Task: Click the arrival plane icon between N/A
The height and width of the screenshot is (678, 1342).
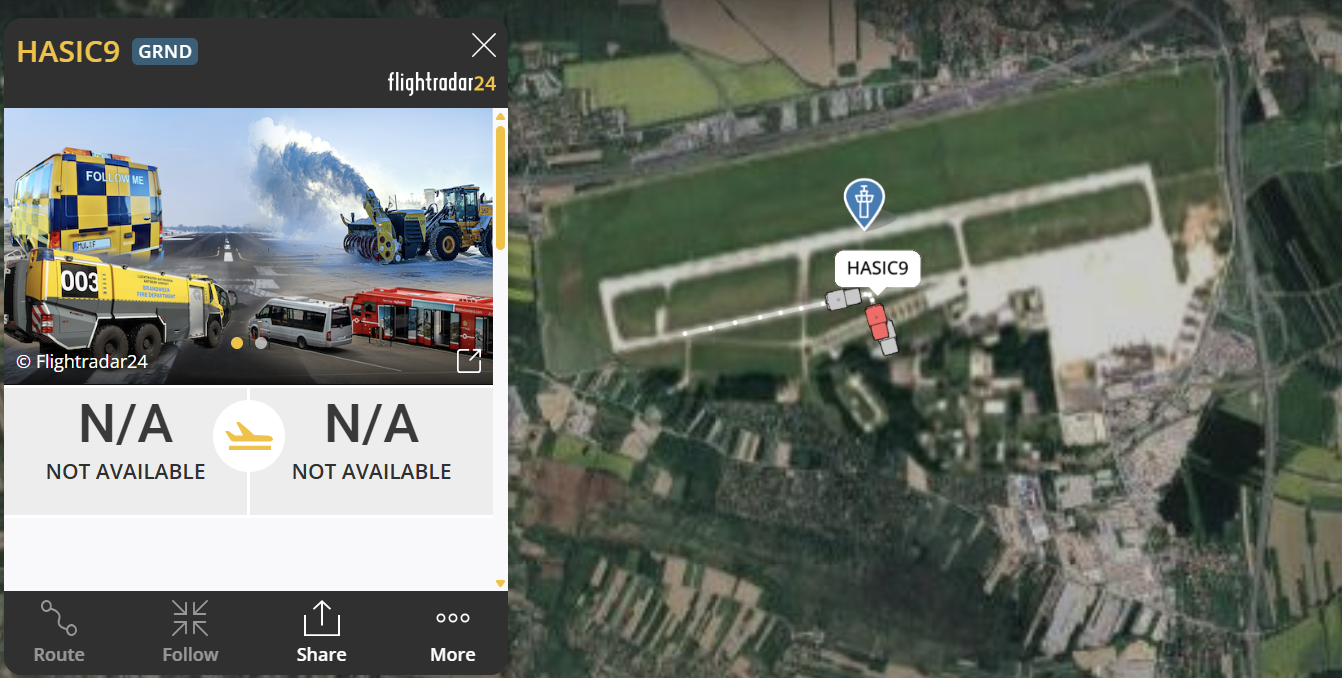Action: tap(249, 437)
